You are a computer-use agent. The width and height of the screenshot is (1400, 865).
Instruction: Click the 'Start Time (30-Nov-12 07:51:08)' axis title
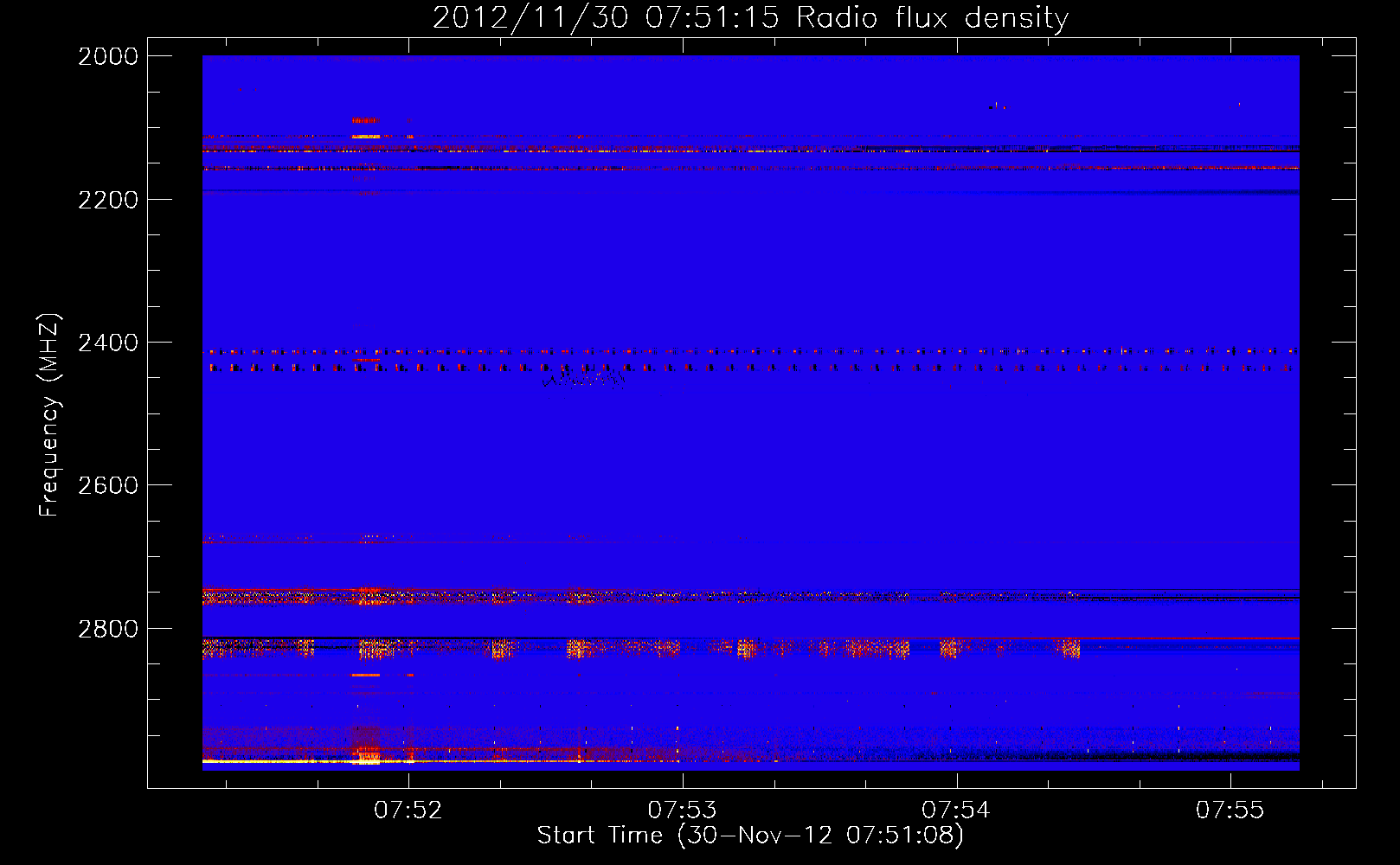(750, 836)
